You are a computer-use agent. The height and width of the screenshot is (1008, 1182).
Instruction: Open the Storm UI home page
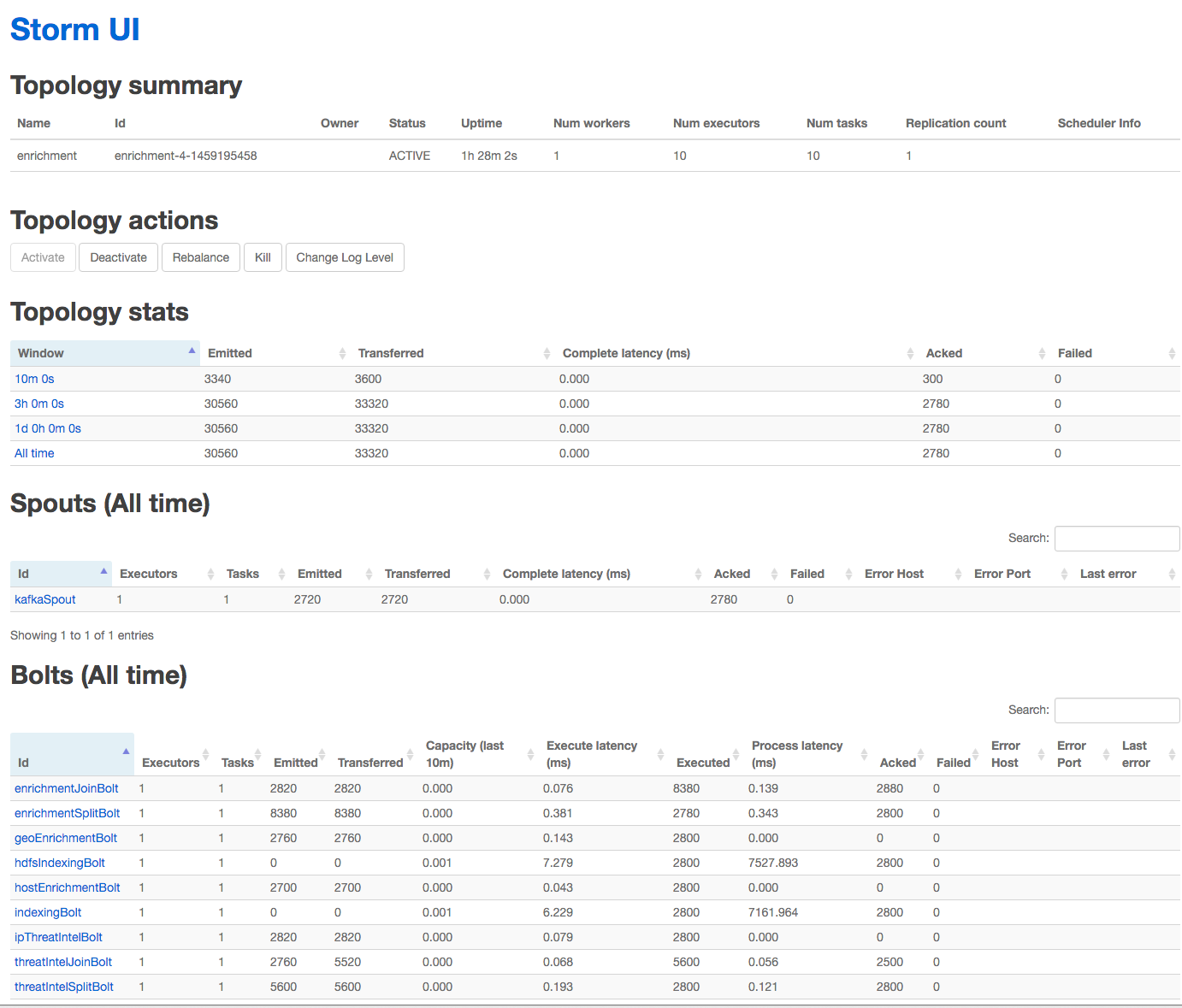click(x=74, y=28)
